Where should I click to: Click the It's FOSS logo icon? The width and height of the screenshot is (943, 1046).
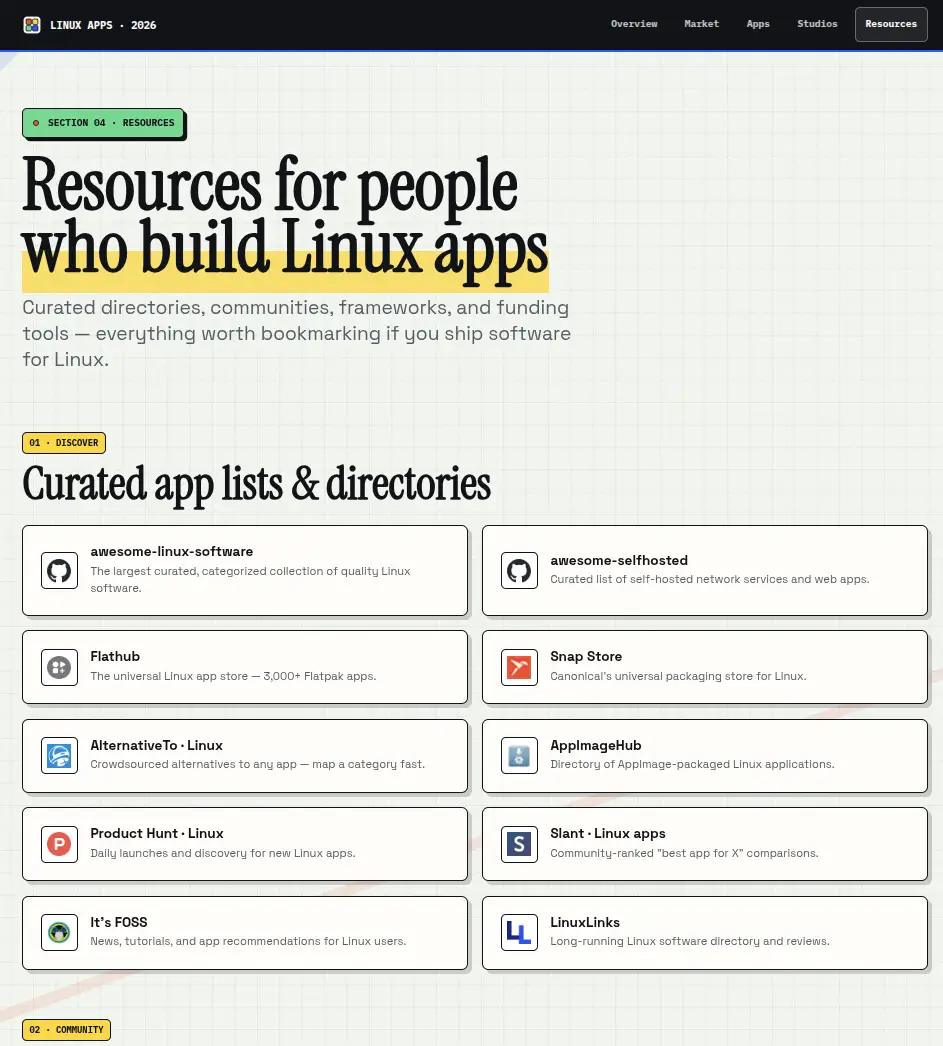(59, 933)
